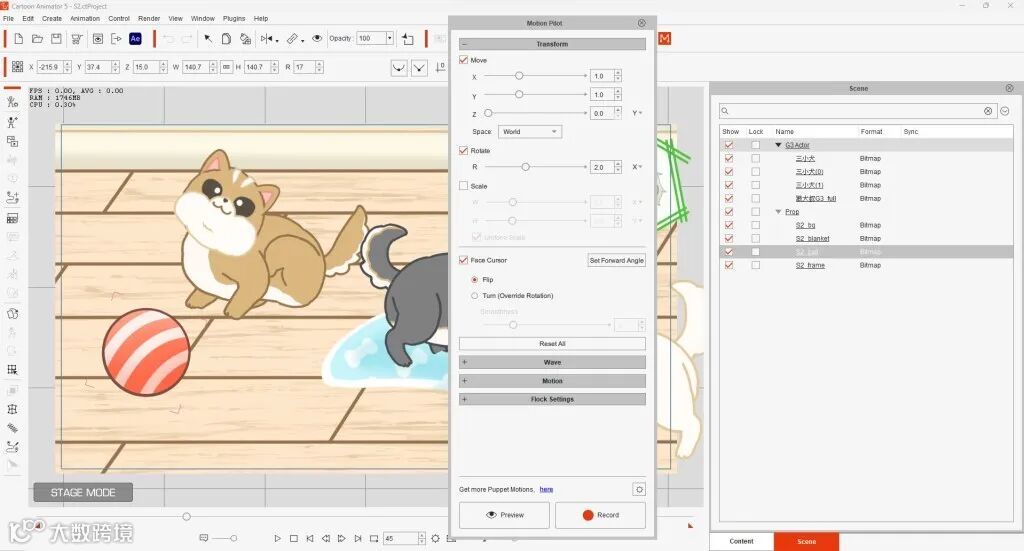Screen dimensions: 1024x551
Task: Select Turn (Override Rotation) radio button
Action: (x=475, y=296)
